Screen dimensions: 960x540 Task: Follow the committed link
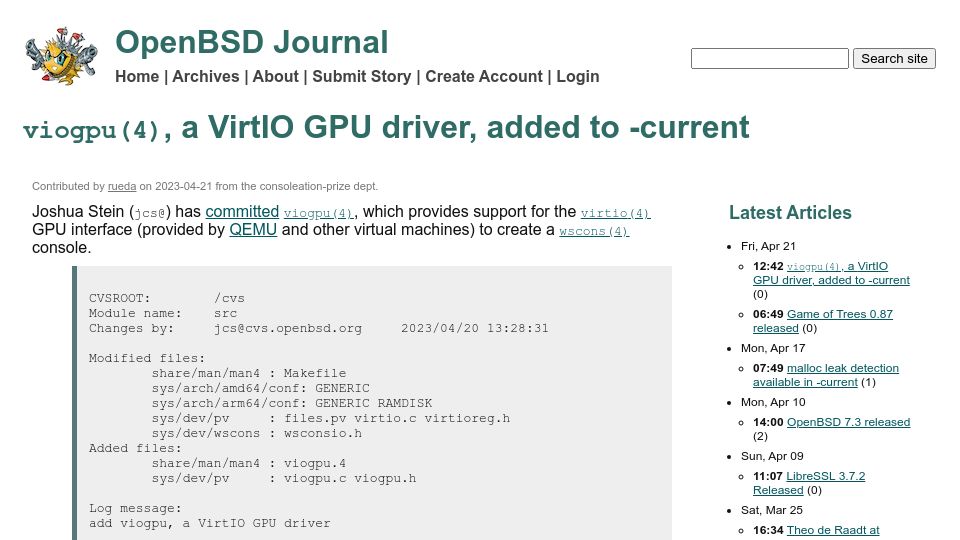pos(242,212)
